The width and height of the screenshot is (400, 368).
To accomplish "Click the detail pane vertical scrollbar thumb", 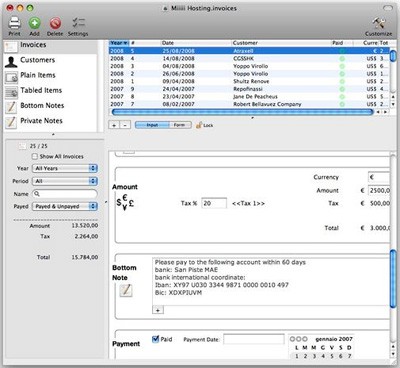I will point(393,279).
